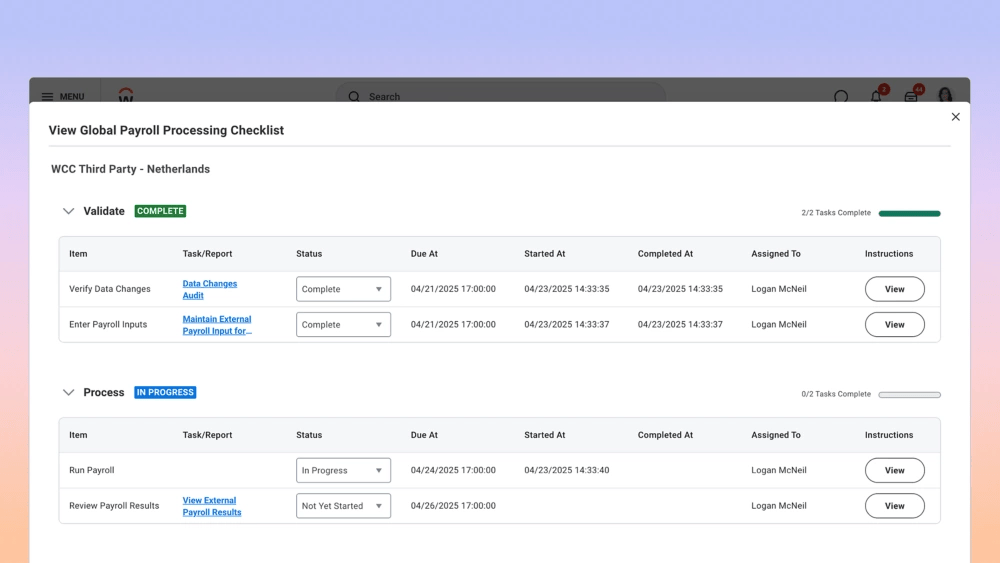The image size is (1000, 563).
Task: View instructions for Verify Data Changes
Action: click(x=895, y=289)
